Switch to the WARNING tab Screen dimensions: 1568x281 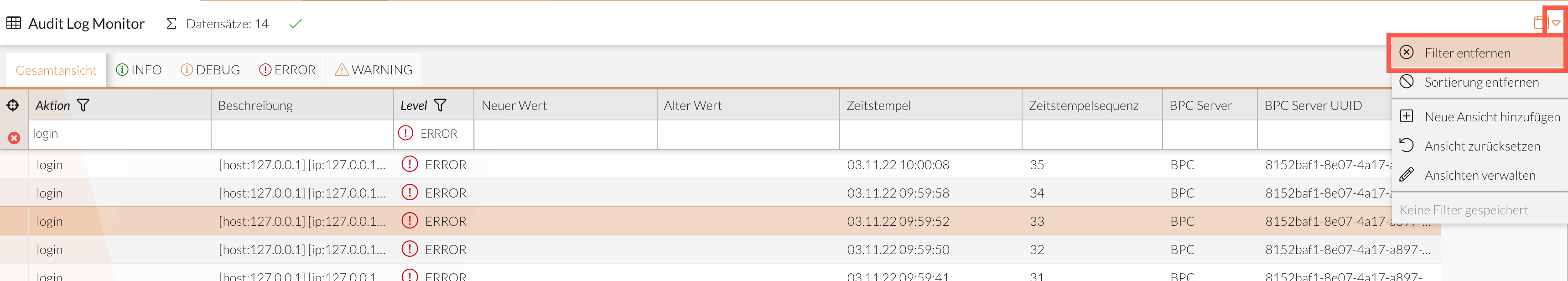click(x=373, y=69)
